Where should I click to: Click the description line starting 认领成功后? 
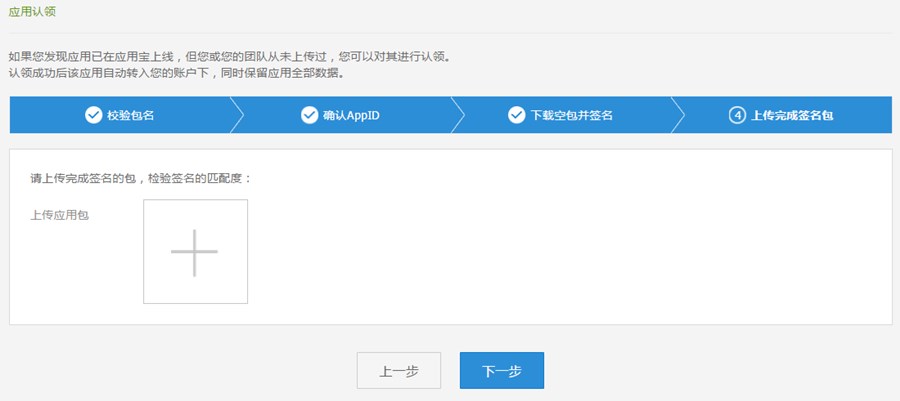(177, 73)
